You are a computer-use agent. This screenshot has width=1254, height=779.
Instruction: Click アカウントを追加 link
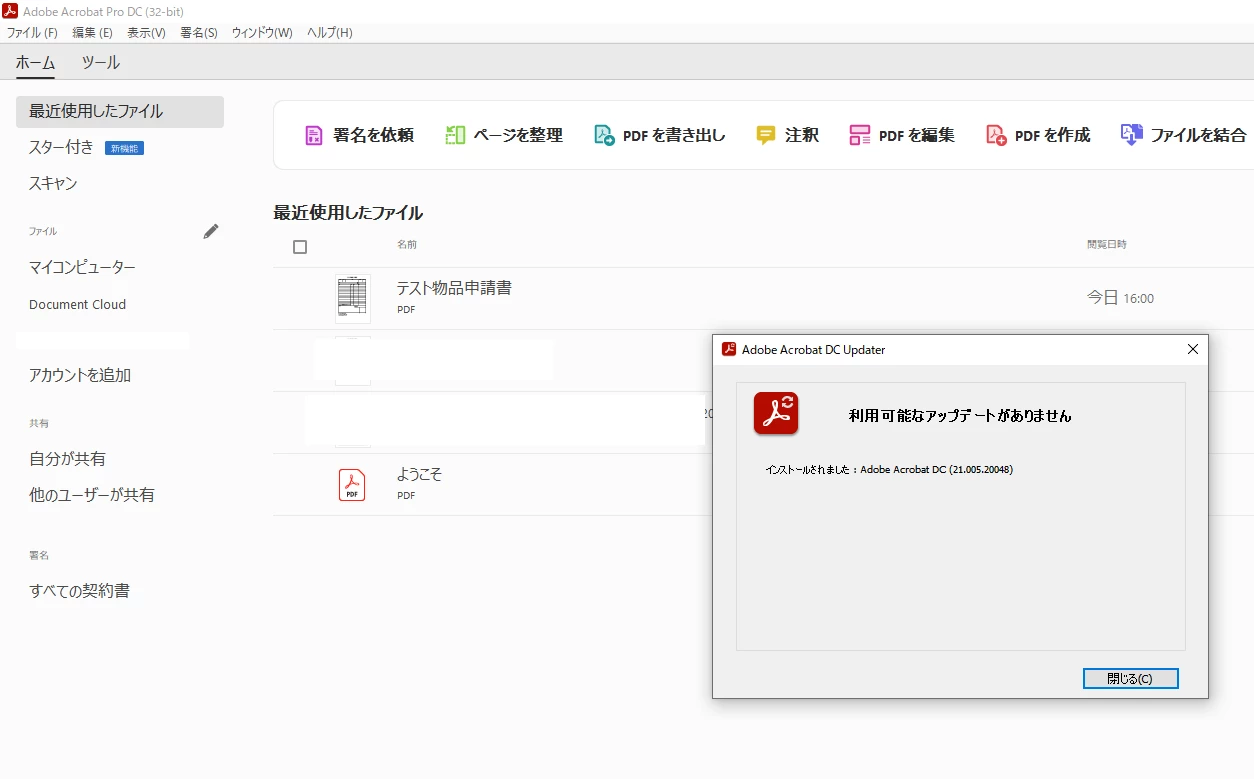80,375
